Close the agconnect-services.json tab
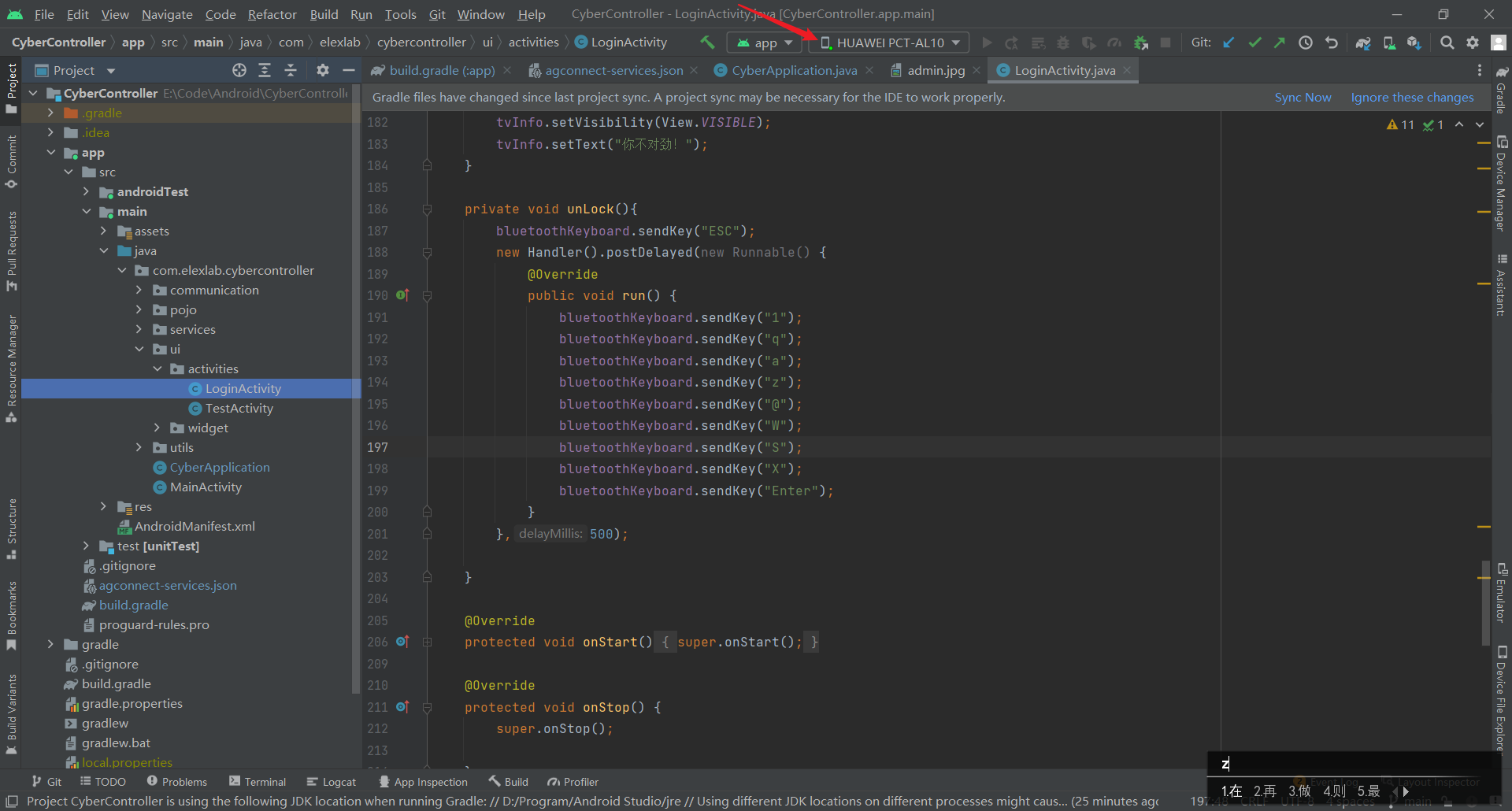The height and width of the screenshot is (811, 1512). (694, 70)
